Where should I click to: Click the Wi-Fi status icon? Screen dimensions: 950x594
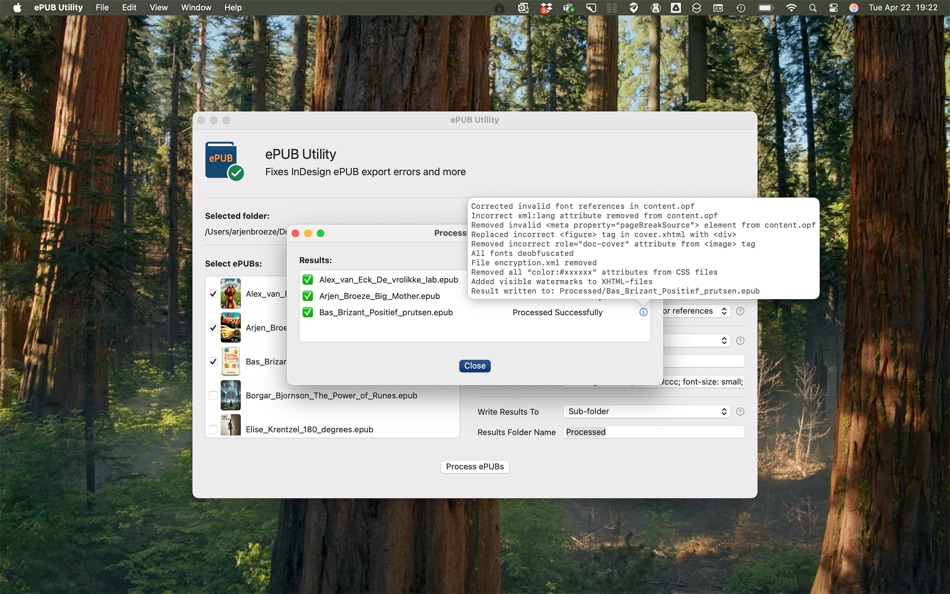(x=791, y=8)
